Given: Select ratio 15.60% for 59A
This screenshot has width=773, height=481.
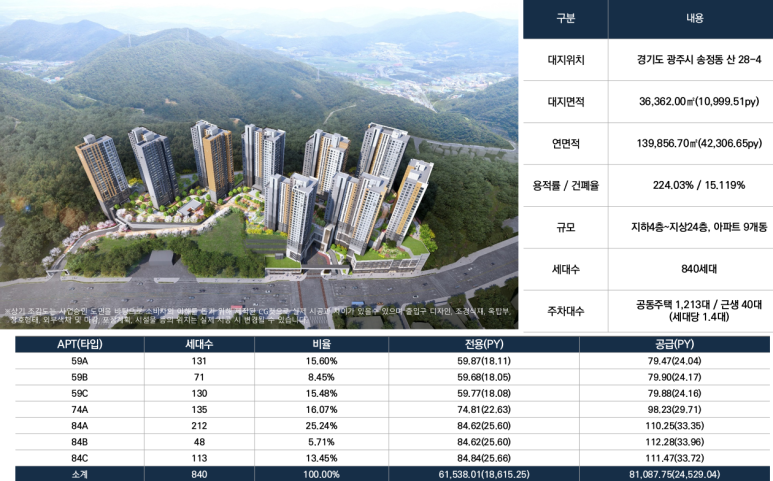Looking at the screenshot, I should (321, 361).
